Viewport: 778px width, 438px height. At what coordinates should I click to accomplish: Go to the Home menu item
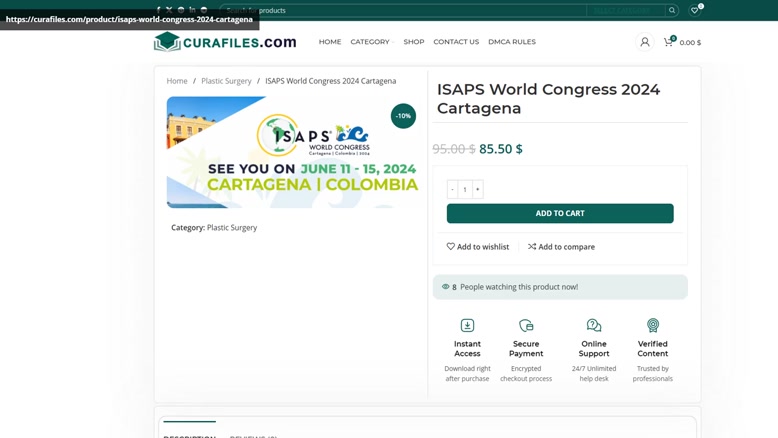(x=330, y=42)
